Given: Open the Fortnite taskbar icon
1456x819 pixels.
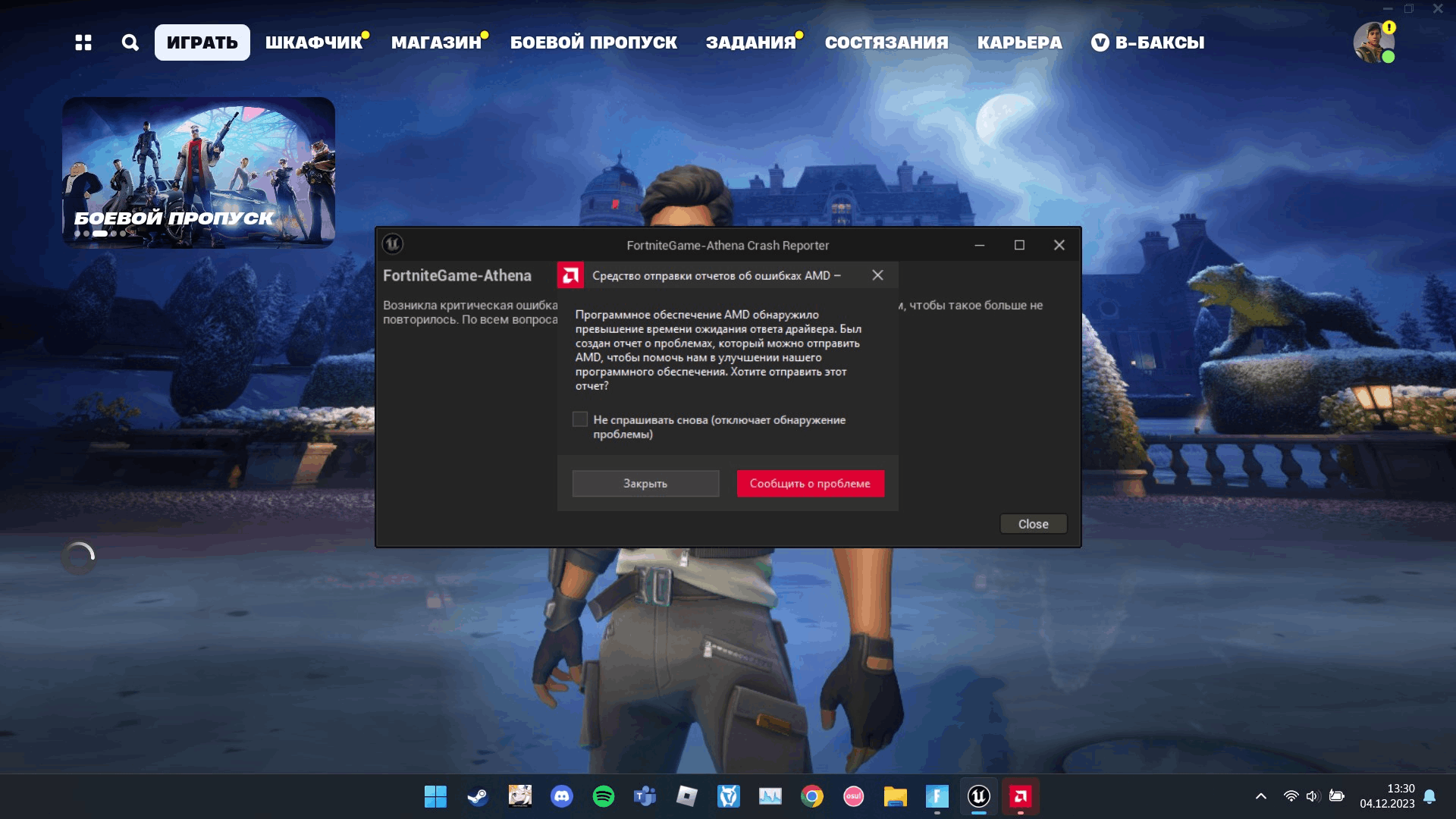Looking at the screenshot, I should [937, 796].
